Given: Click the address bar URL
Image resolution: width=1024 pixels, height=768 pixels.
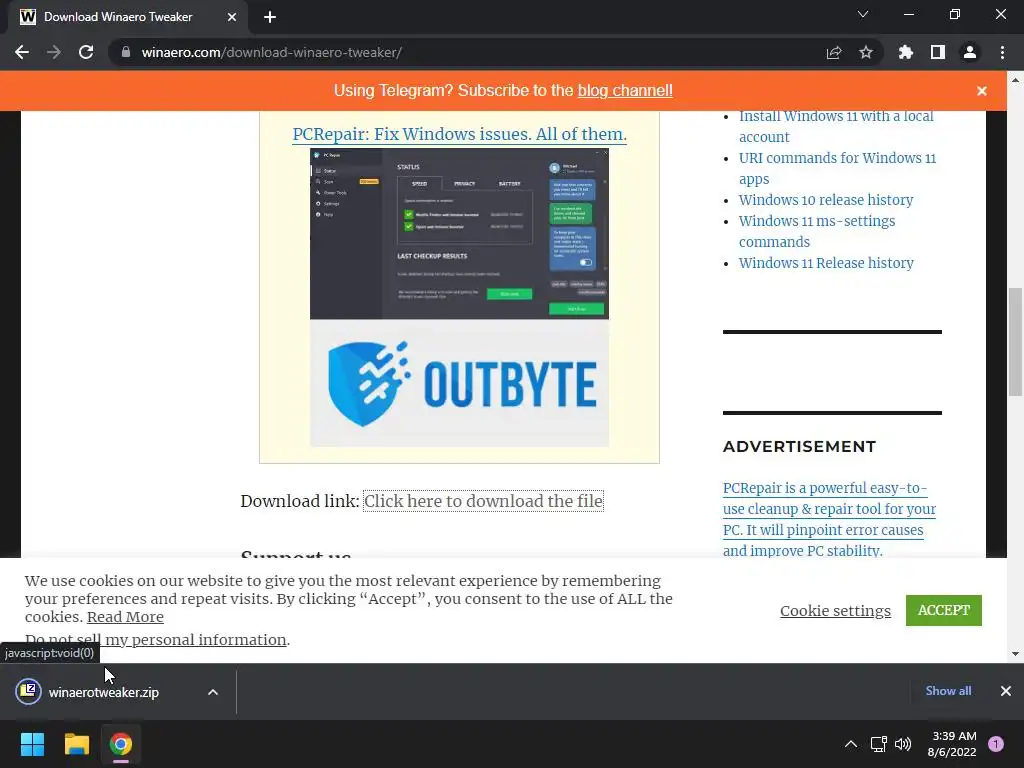Looking at the screenshot, I should (272, 52).
